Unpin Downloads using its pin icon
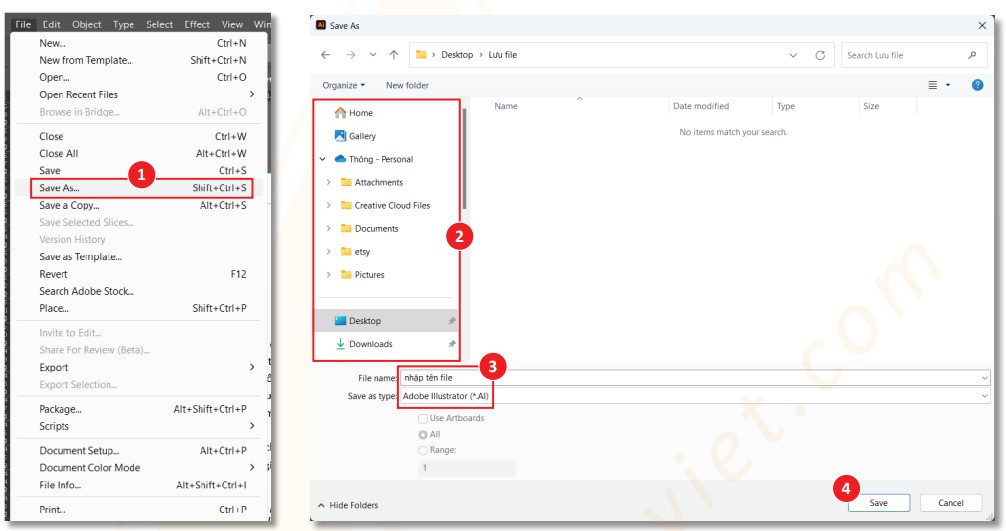1006x531 pixels. pyautogui.click(x=452, y=344)
